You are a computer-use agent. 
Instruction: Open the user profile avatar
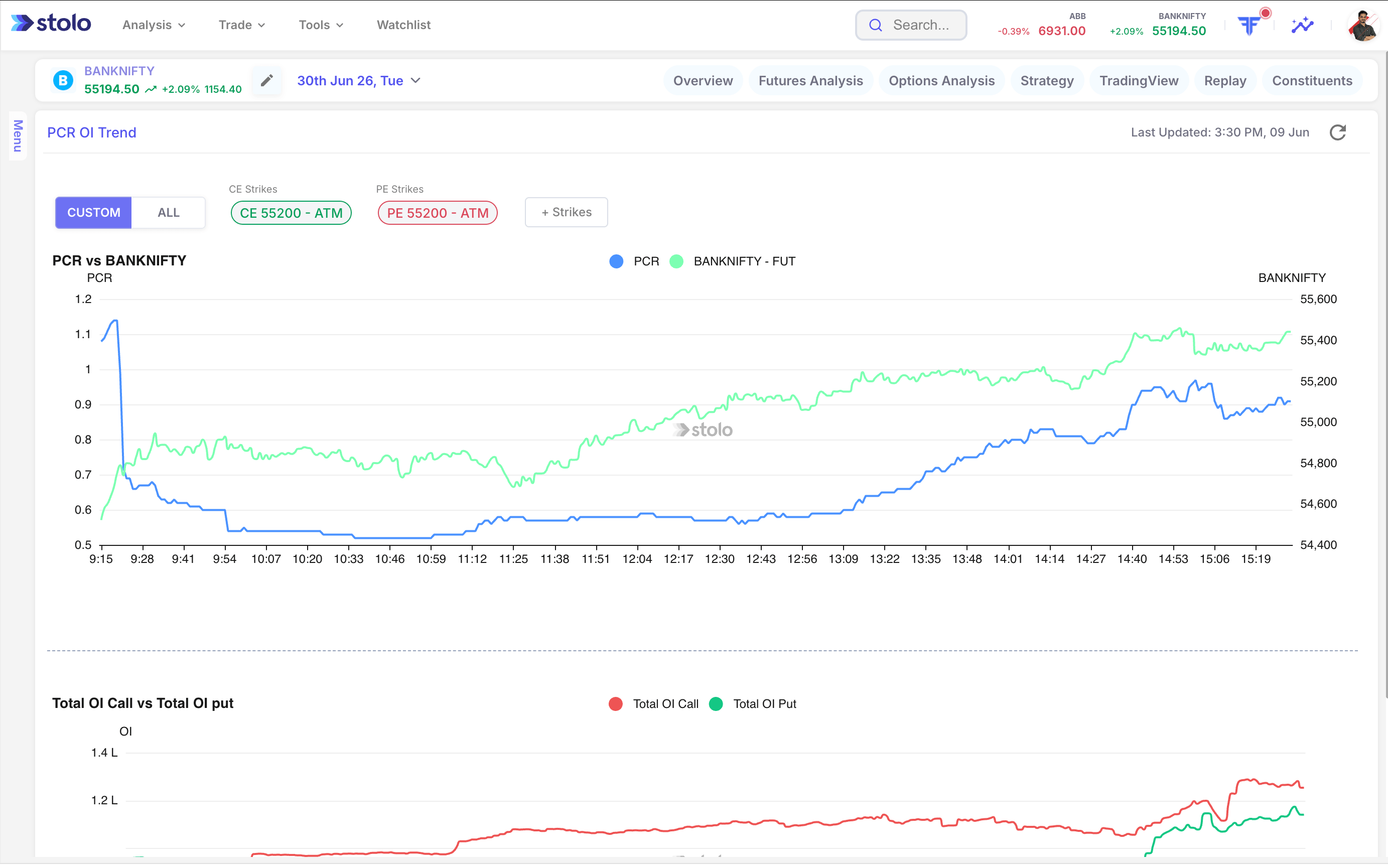[x=1363, y=25]
